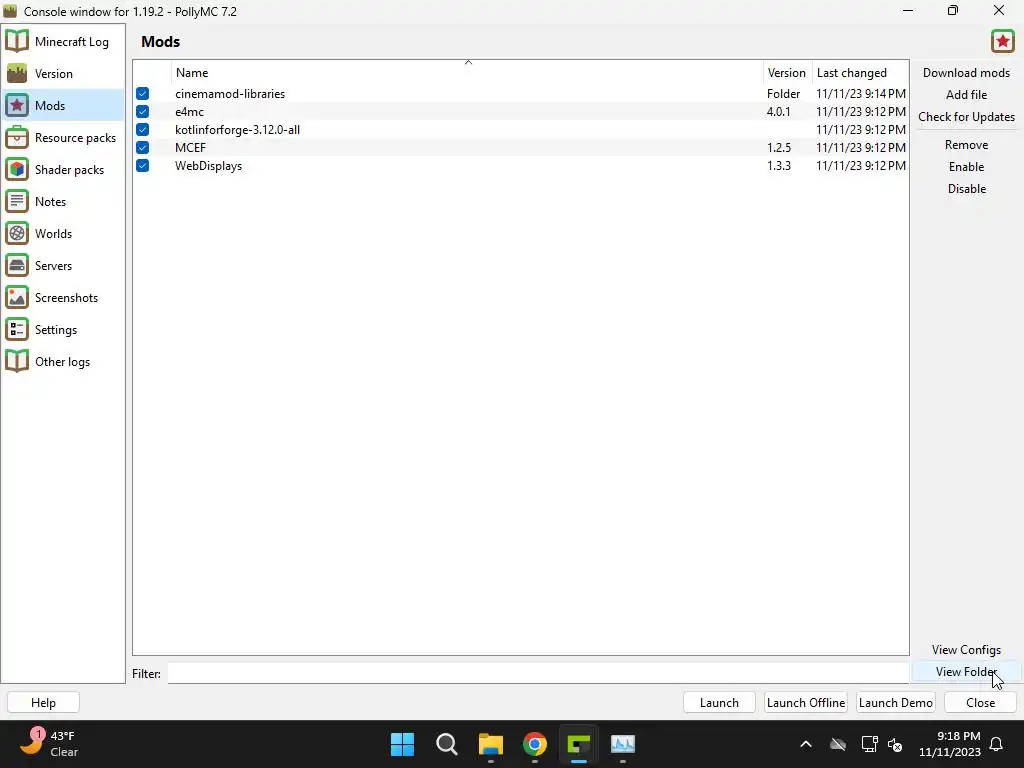This screenshot has width=1024, height=768.
Task: Open Shader packs via its cube icon
Action: [17, 169]
